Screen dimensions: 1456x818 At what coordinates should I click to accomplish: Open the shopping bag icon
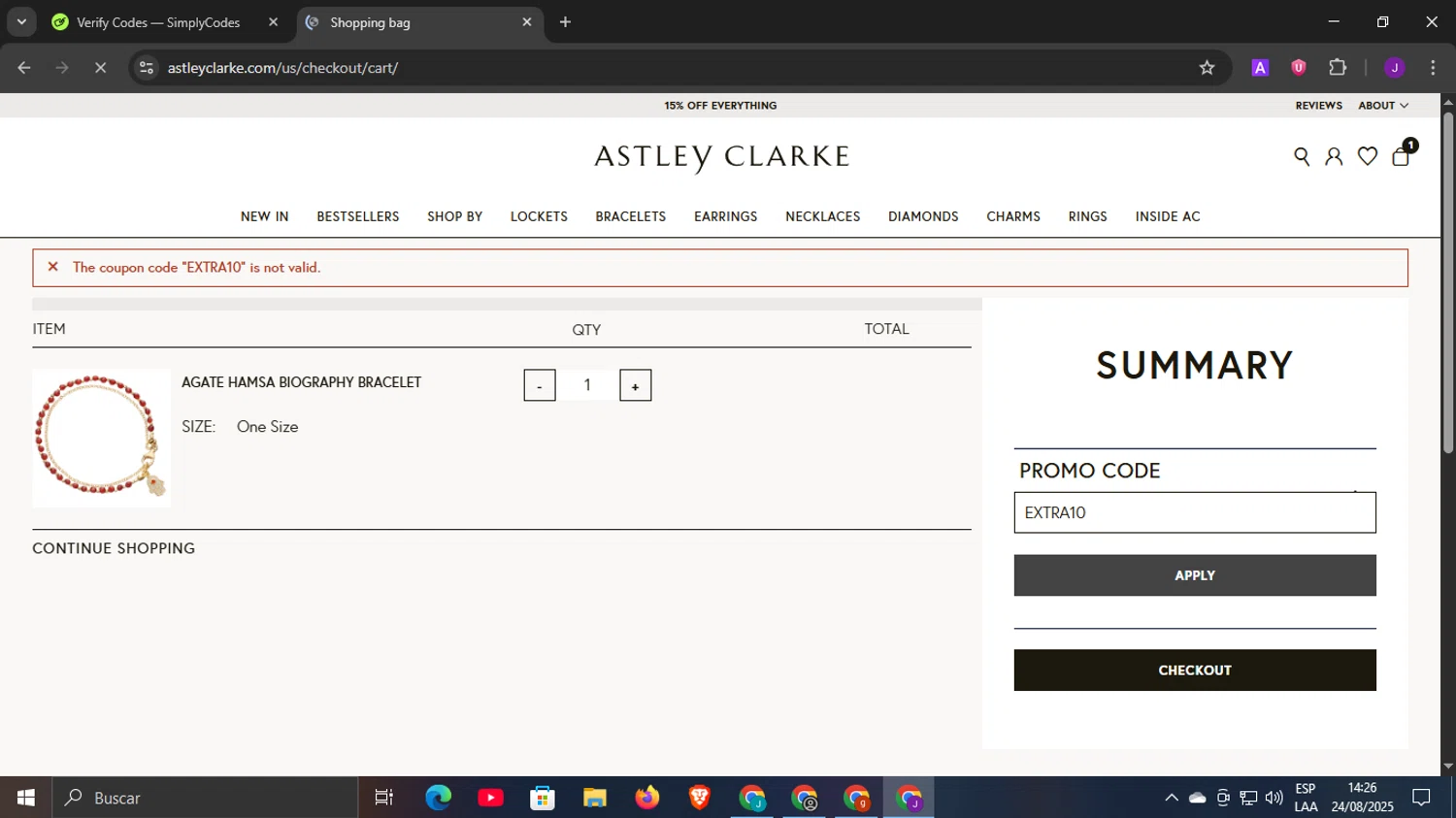coord(1401,156)
